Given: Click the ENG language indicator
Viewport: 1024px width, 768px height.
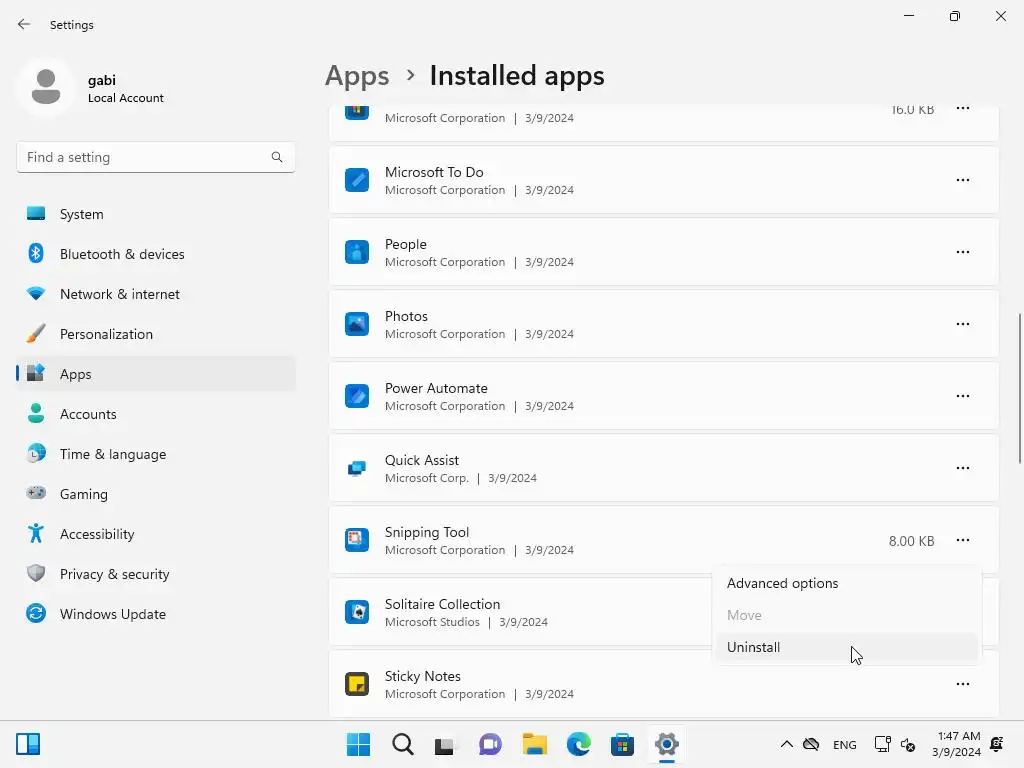Looking at the screenshot, I should pyautogui.click(x=844, y=744).
